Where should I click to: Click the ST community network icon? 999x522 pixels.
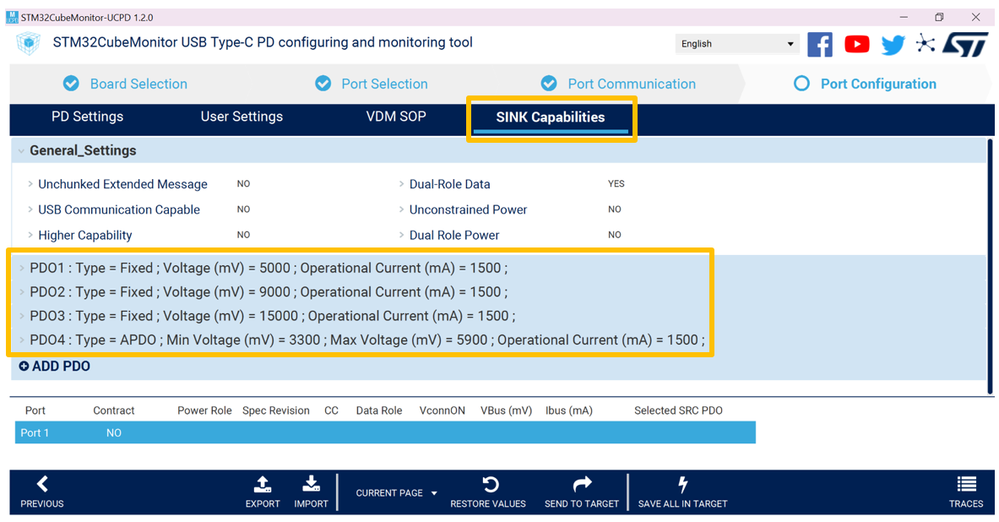pos(926,44)
